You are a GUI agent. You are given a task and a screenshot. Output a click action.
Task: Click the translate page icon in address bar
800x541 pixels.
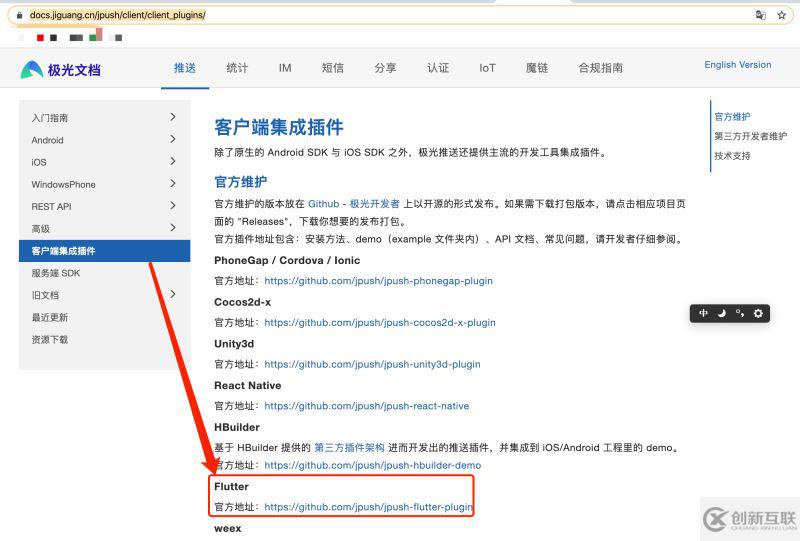tap(760, 15)
